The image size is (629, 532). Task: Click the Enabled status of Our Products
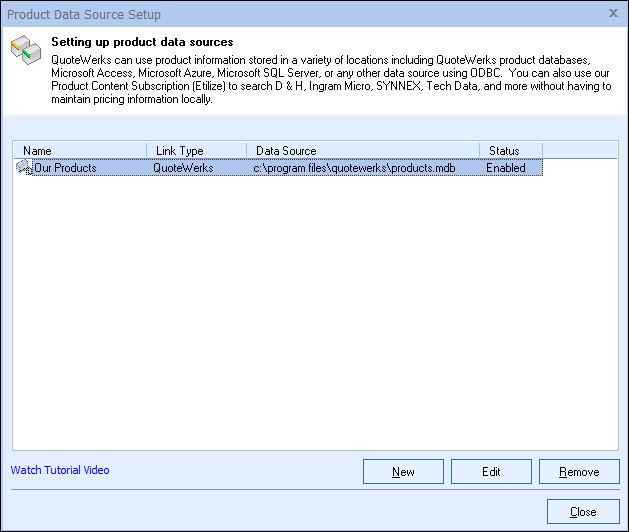point(506,168)
